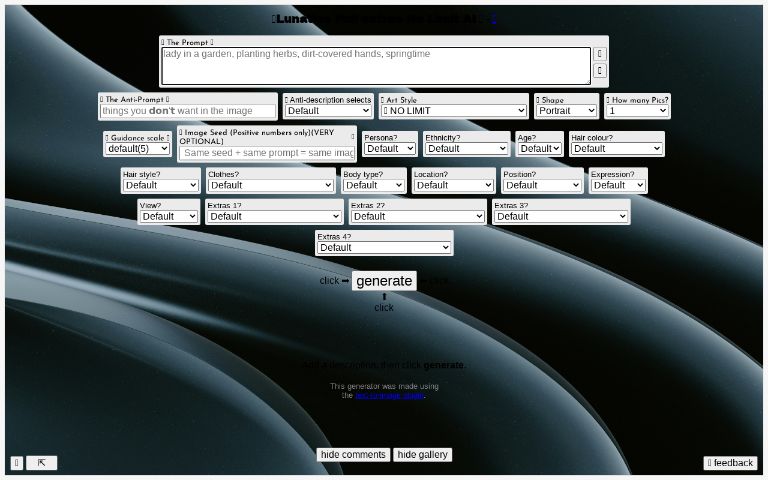Expand the Shape dropdown set to Portrait
This screenshot has width=768, height=480.
566,111
